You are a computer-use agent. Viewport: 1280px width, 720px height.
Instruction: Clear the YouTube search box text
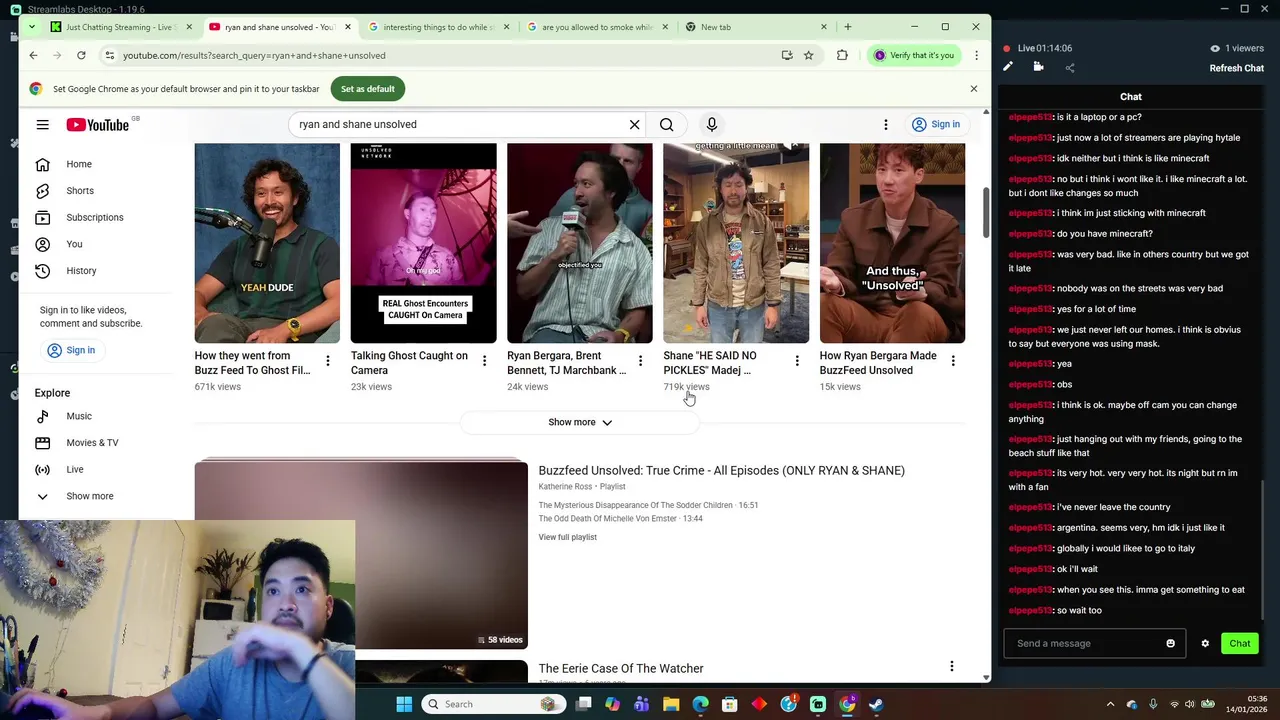click(634, 124)
